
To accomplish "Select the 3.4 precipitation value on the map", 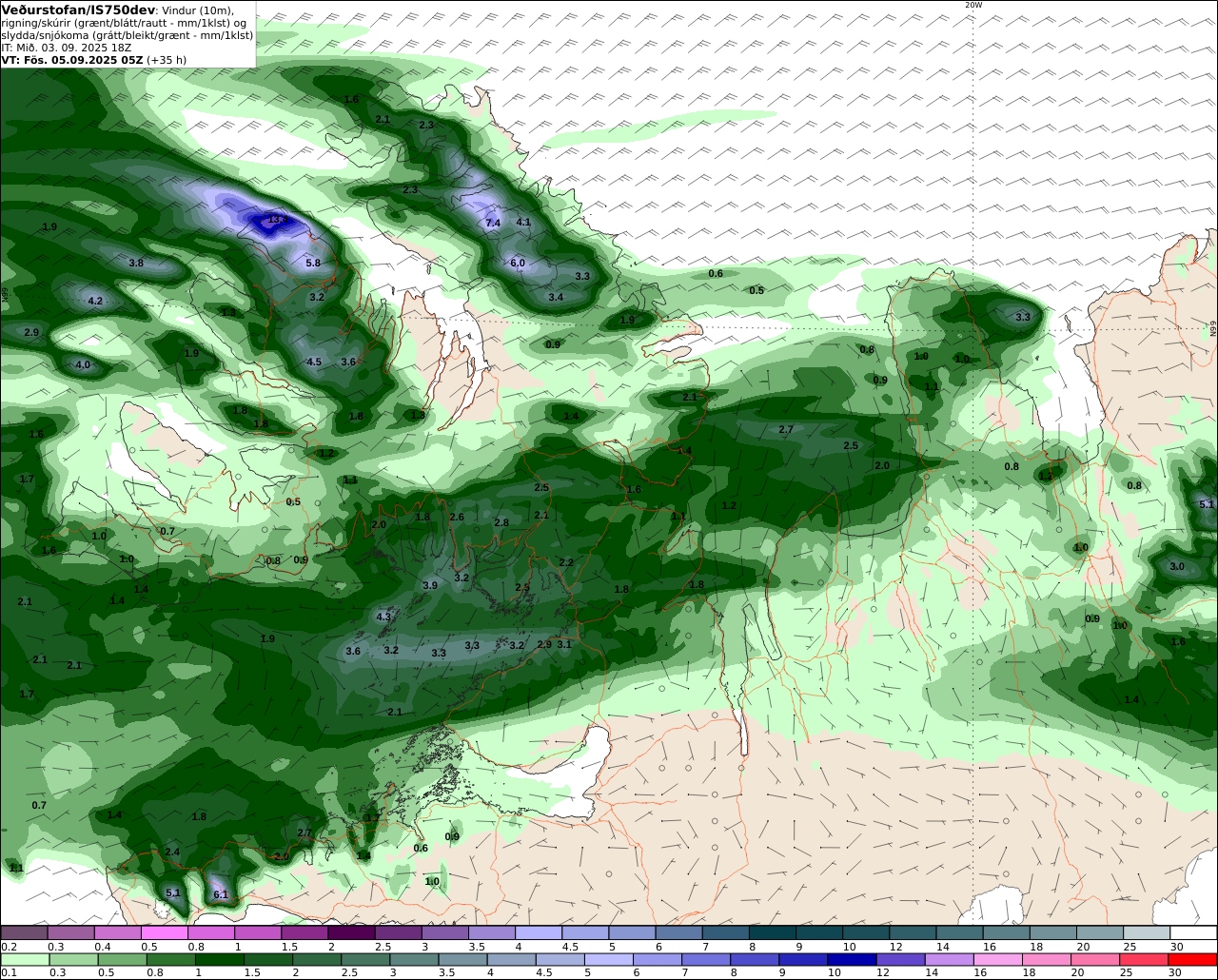I will pyautogui.click(x=557, y=297).
